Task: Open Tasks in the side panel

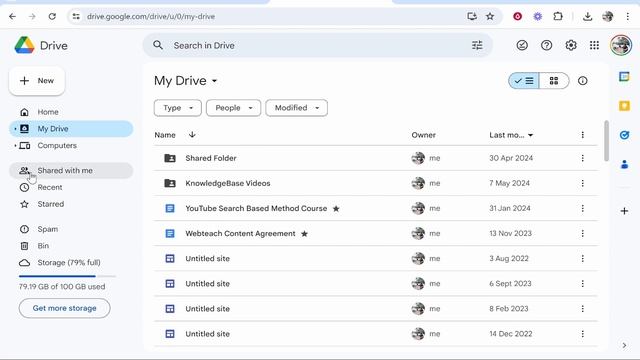Action: click(624, 135)
